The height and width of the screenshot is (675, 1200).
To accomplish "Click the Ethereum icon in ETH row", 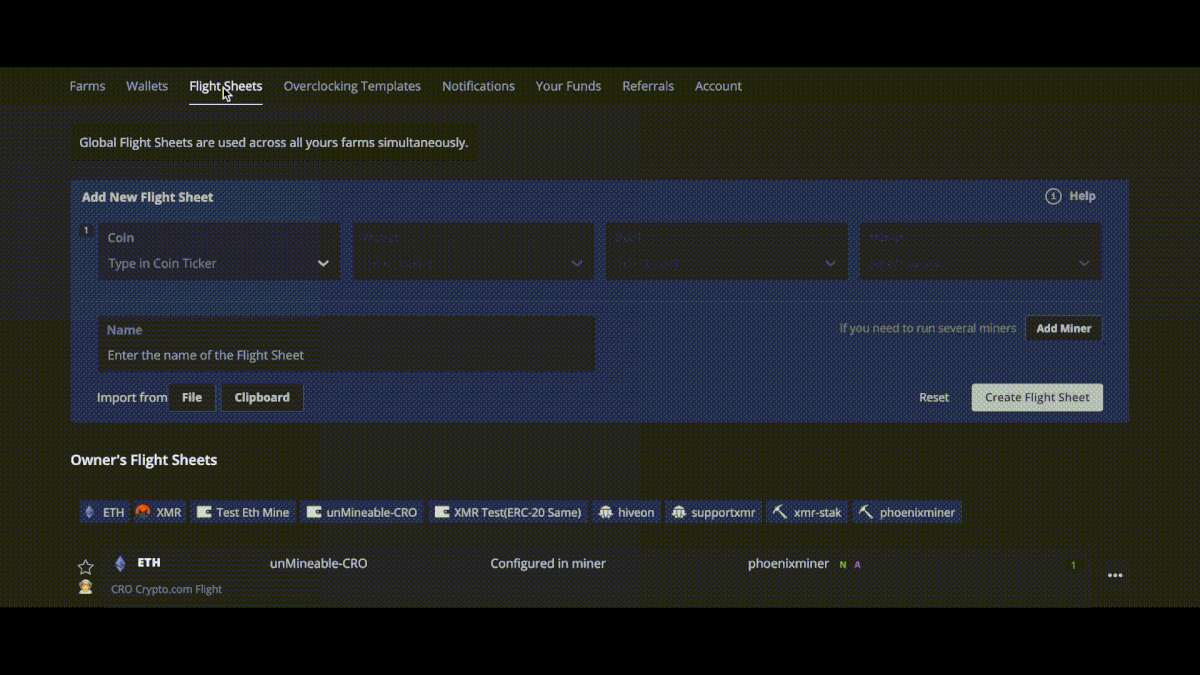I will [x=120, y=564].
